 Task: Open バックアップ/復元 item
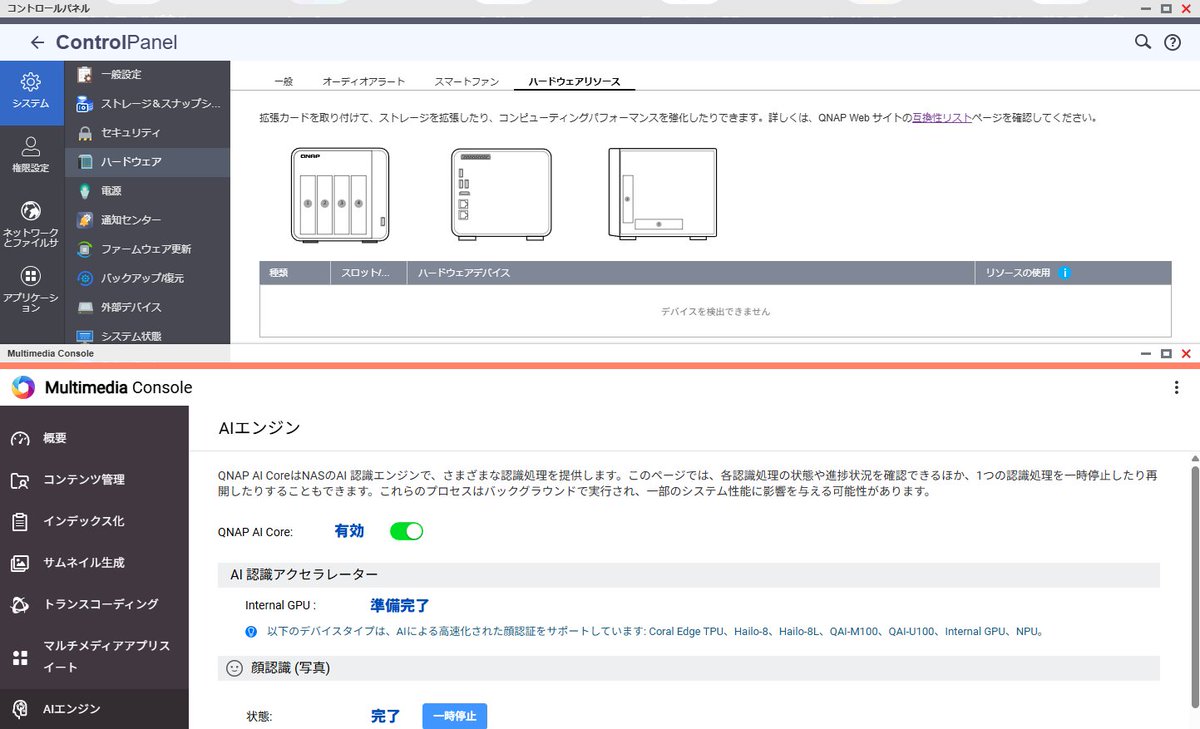coord(147,278)
